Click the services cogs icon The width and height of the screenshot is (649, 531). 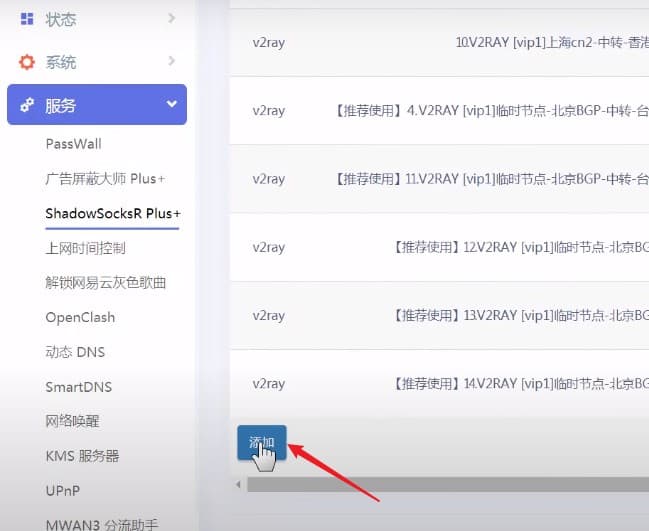27,105
